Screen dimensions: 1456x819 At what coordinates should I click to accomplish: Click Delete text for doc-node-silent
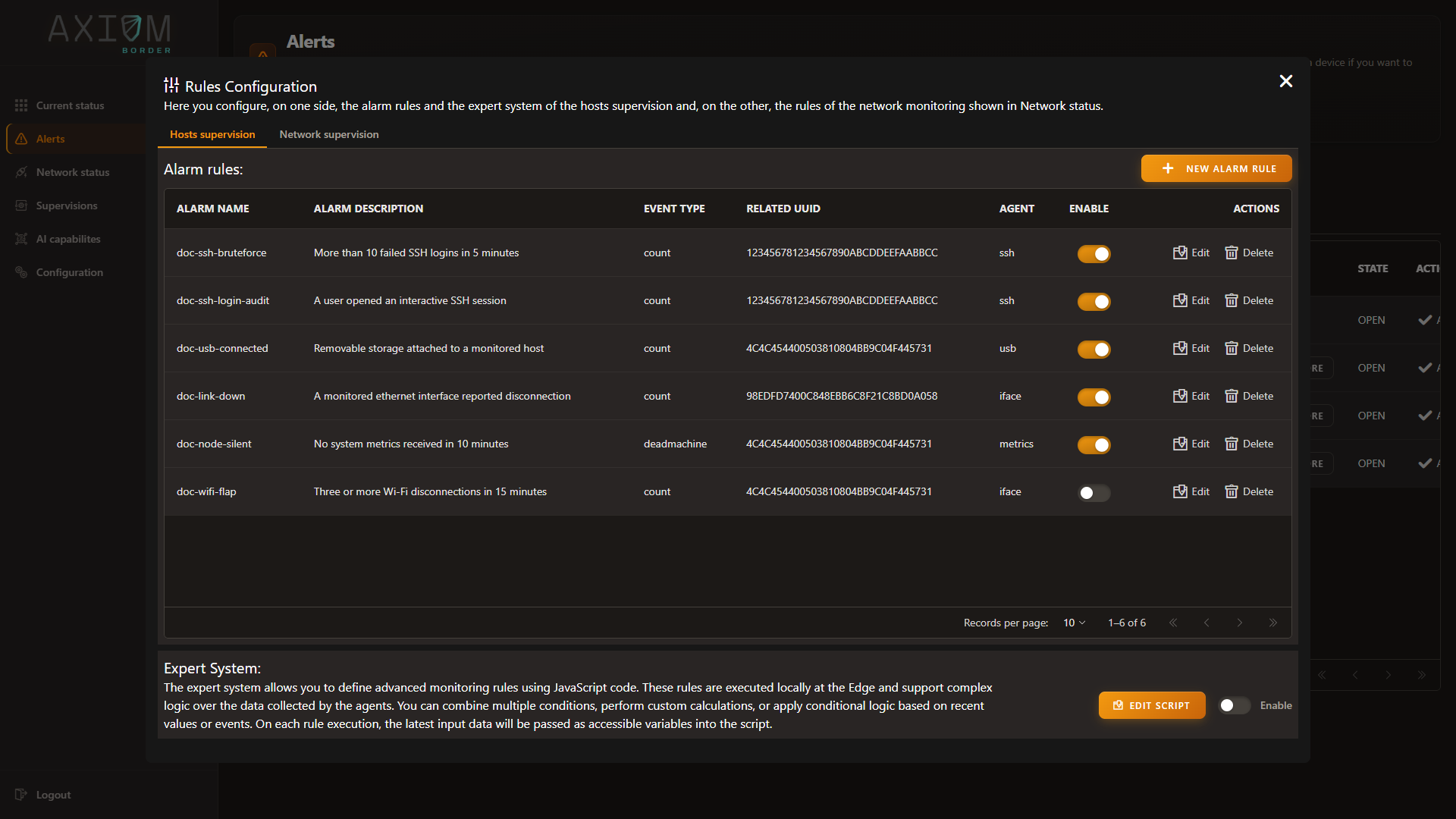point(1258,444)
